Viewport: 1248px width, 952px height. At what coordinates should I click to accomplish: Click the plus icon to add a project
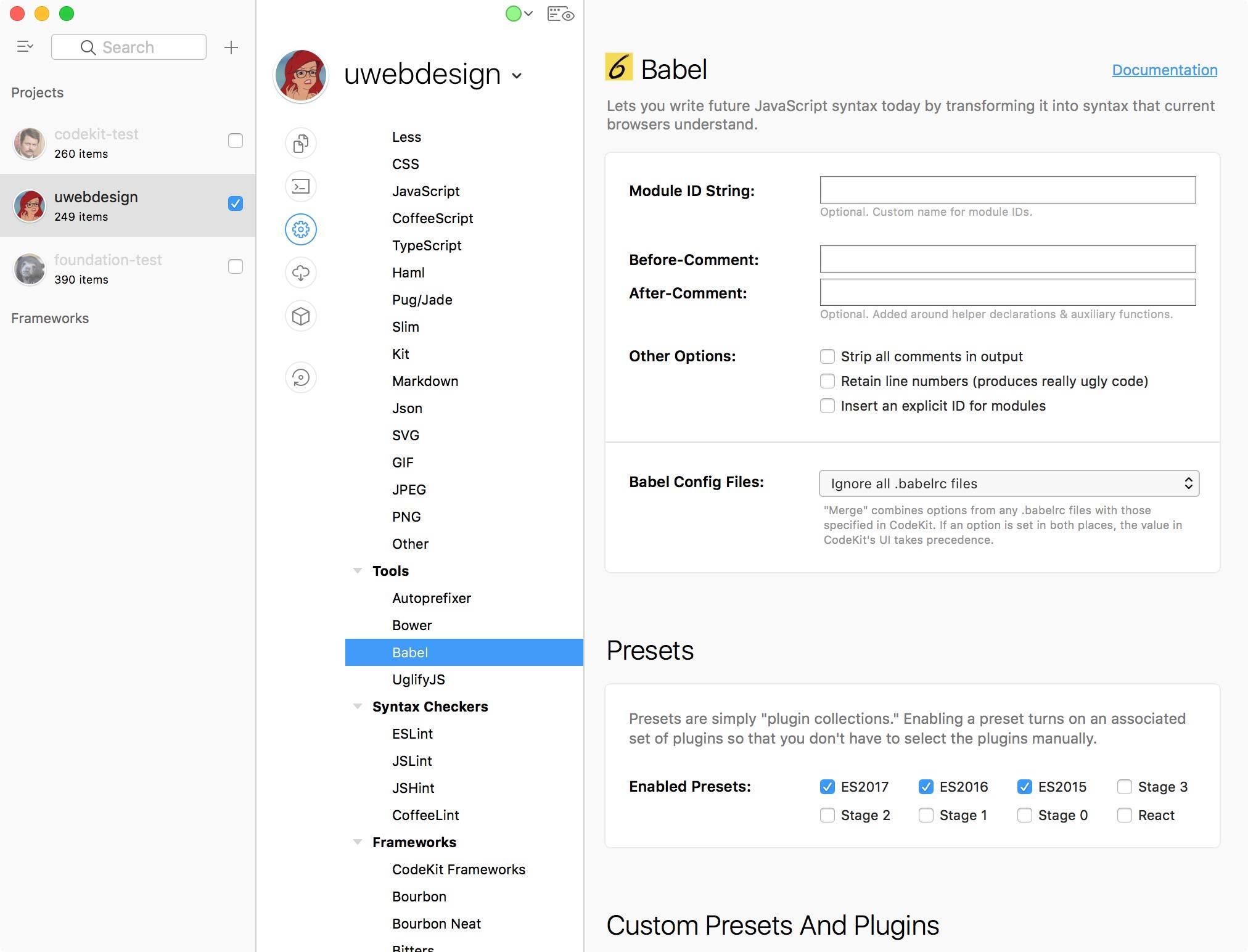coord(231,47)
